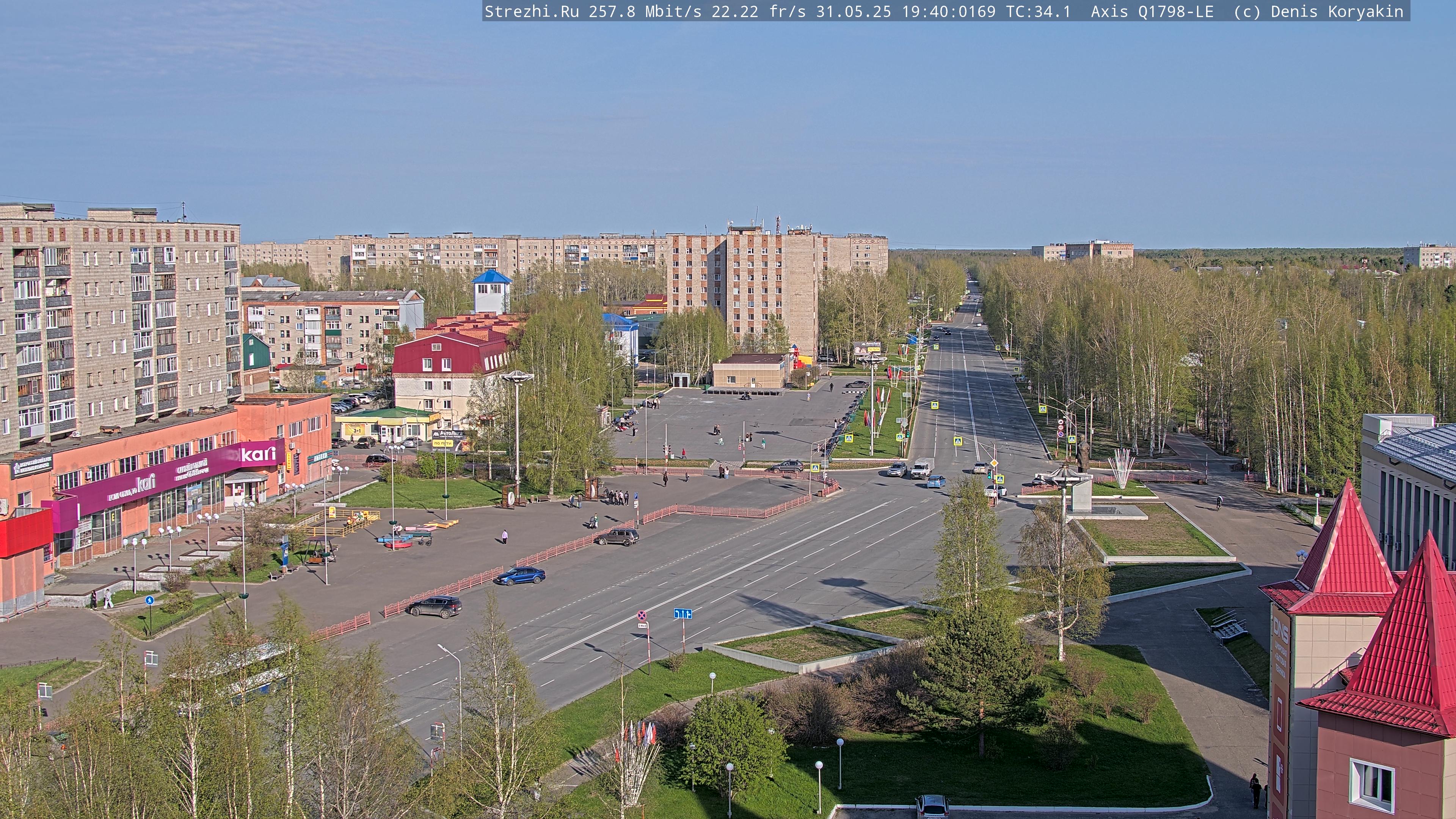1456x819 pixels.
Task: Click the "Axis Q1798-LE" camera model text
Action: [1152, 12]
